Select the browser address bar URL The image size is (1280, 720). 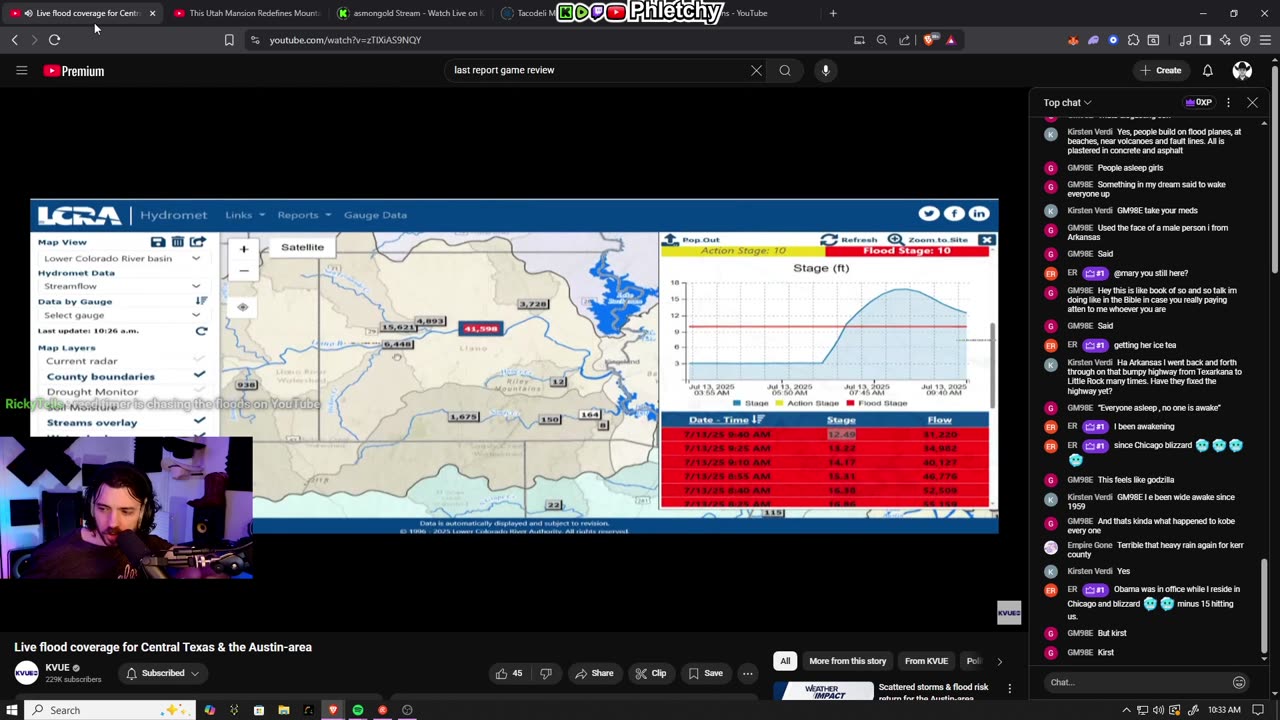pyautogui.click(x=345, y=40)
